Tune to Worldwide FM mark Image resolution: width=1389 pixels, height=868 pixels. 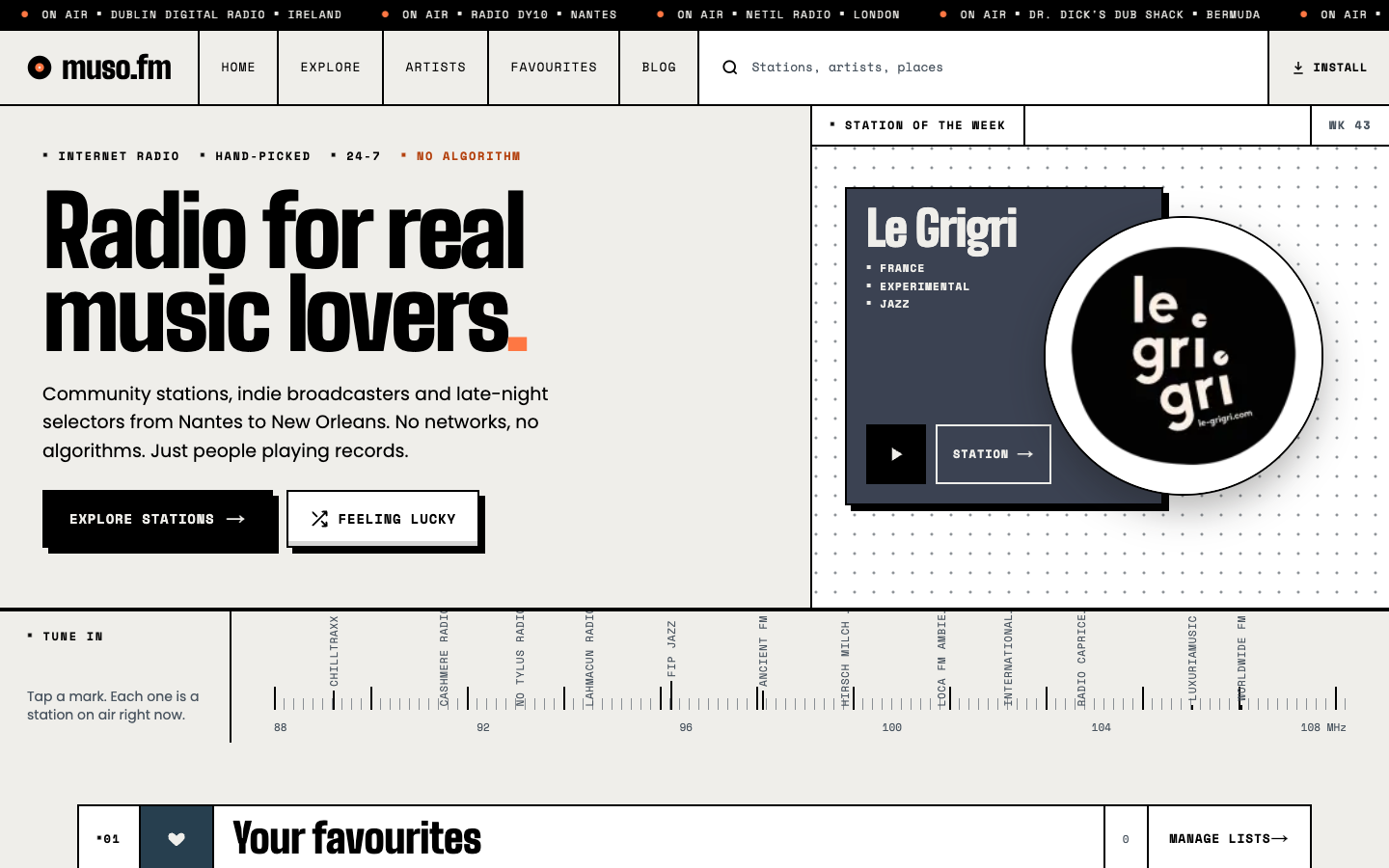pyautogui.click(x=1241, y=662)
